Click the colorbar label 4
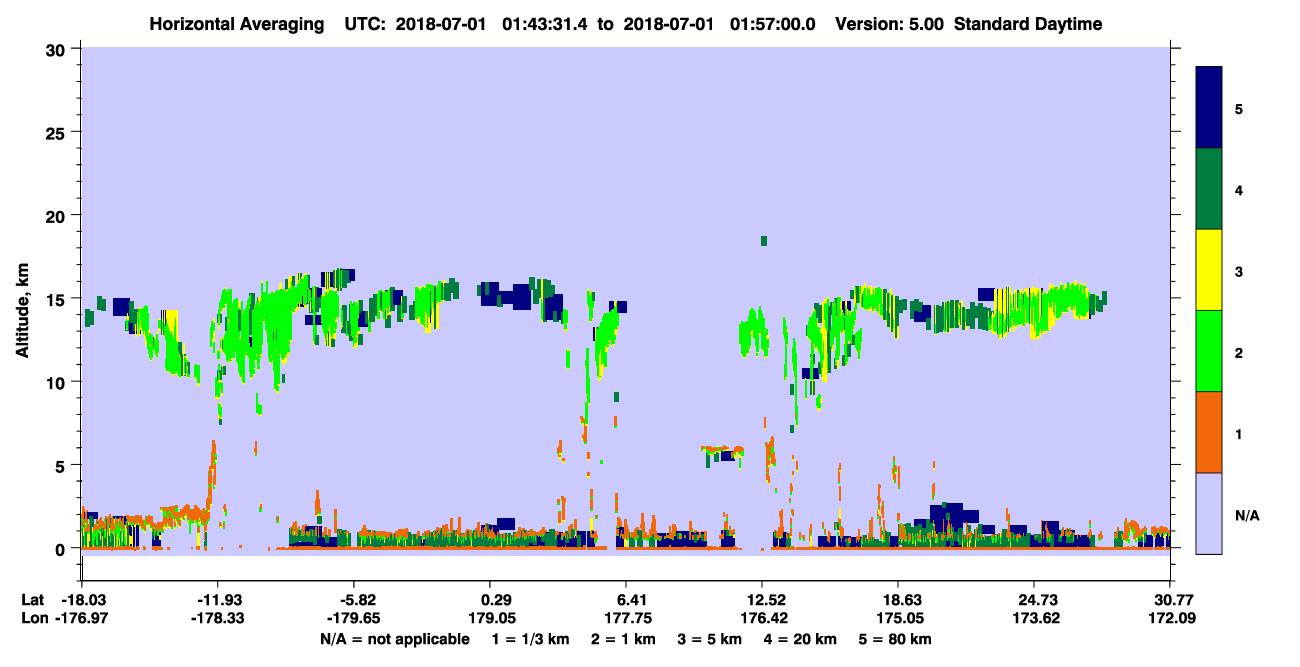 (x=1239, y=189)
